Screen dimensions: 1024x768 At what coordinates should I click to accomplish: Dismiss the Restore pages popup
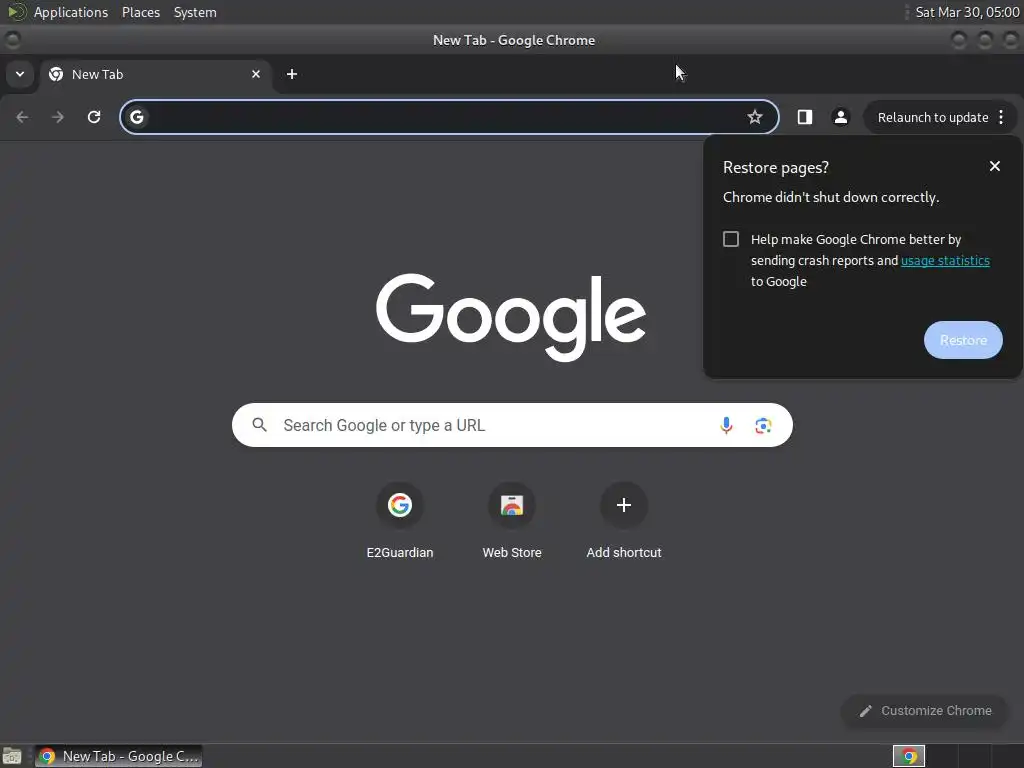coord(995,167)
